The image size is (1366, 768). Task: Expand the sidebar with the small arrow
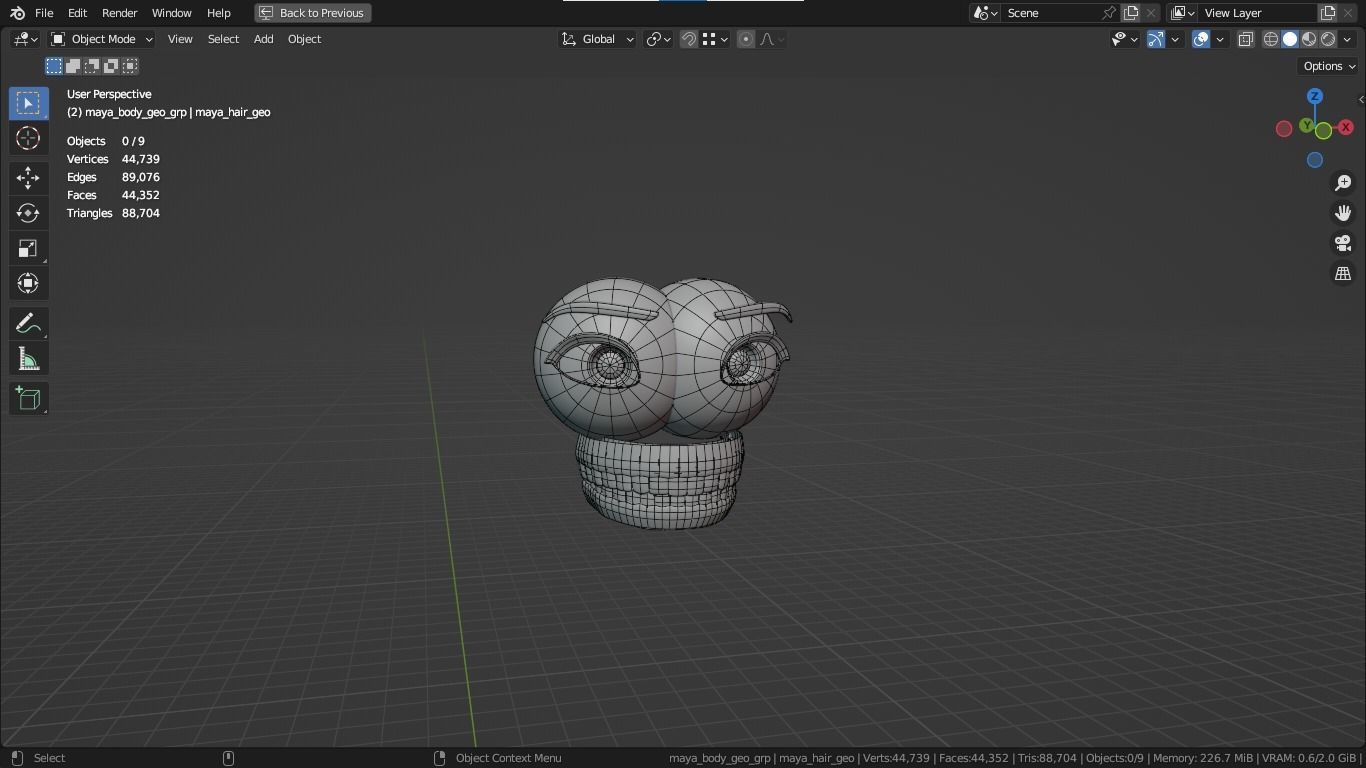click(1360, 99)
